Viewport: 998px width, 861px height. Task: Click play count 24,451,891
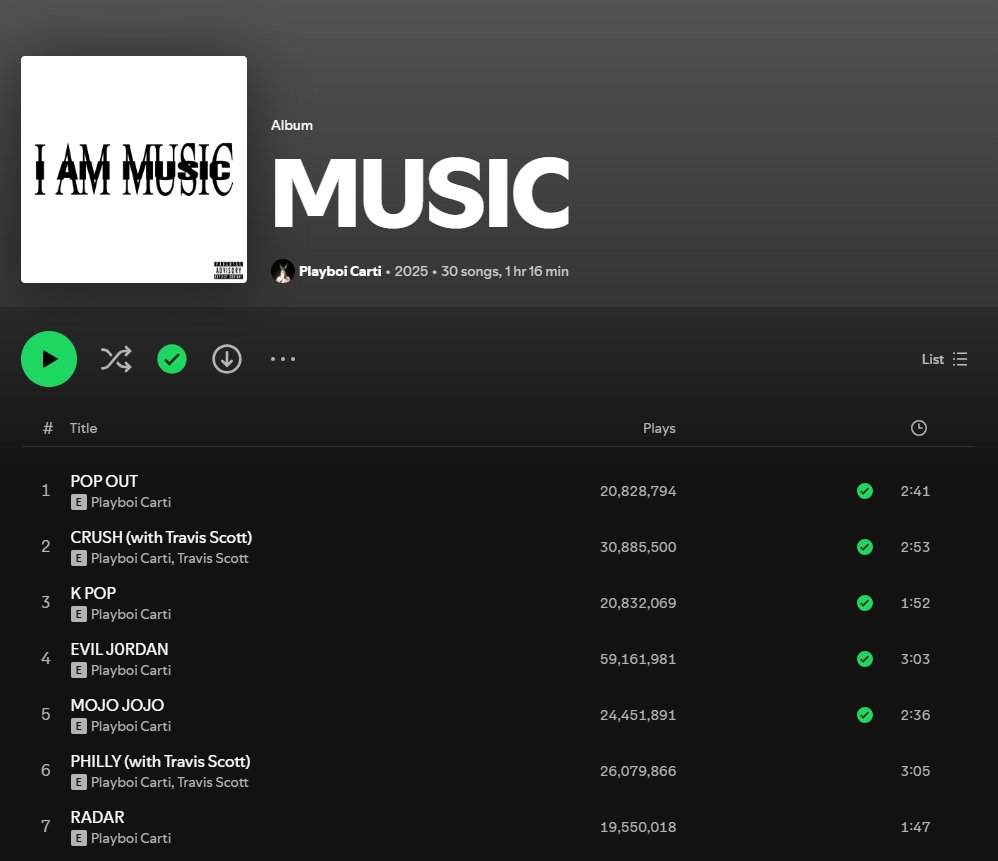(638, 715)
